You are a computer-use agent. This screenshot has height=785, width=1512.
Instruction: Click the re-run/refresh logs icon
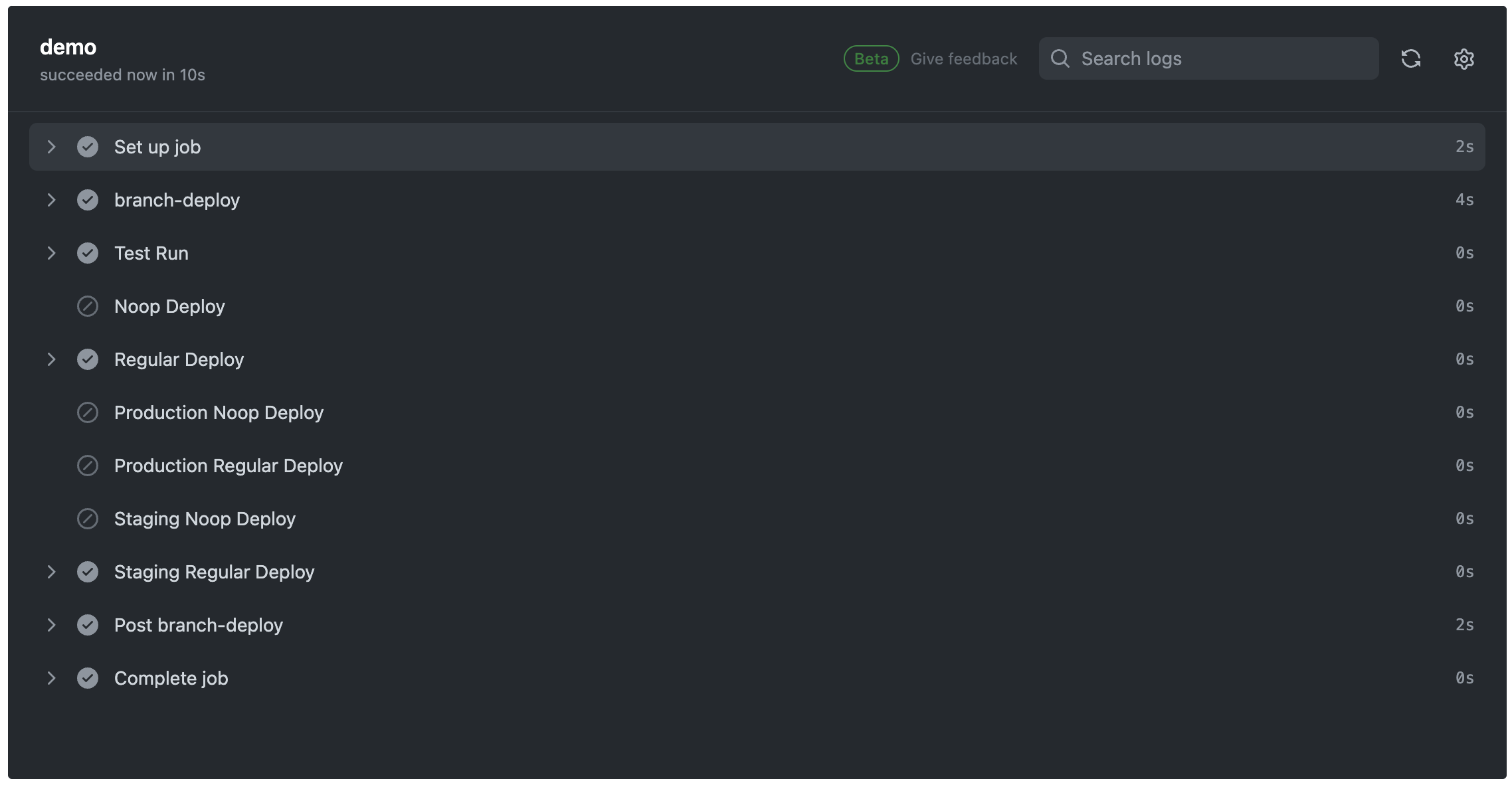(x=1411, y=59)
